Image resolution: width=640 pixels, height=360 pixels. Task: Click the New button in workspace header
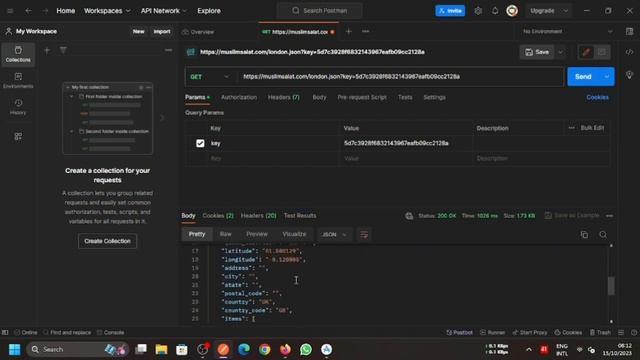tap(138, 31)
